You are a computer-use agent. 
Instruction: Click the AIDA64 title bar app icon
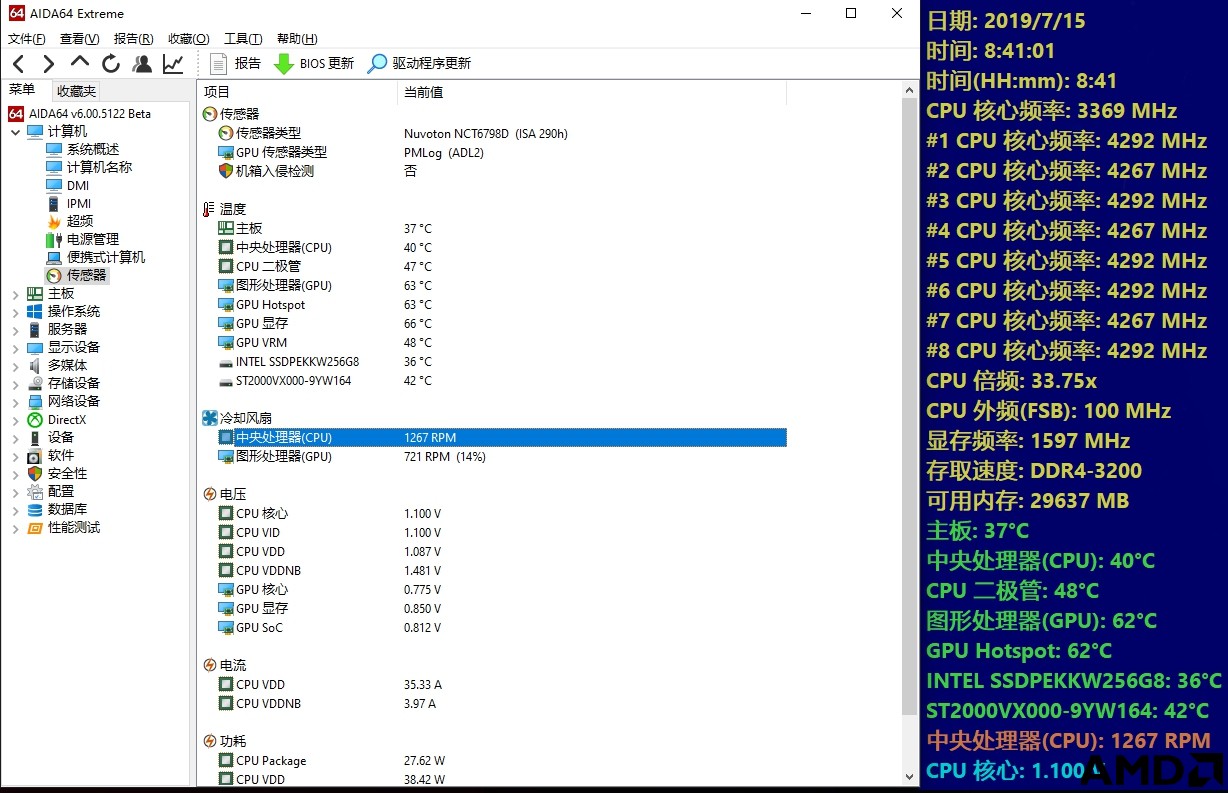pyautogui.click(x=15, y=14)
